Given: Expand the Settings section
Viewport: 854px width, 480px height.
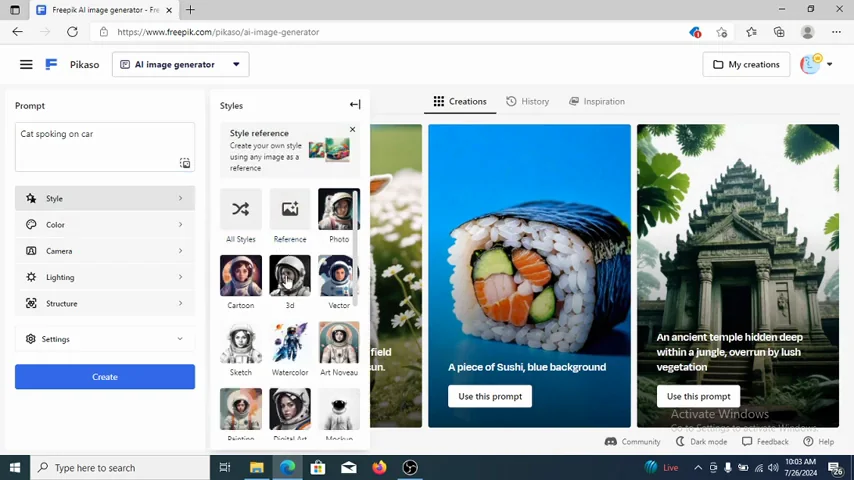Looking at the screenshot, I should 105,339.
